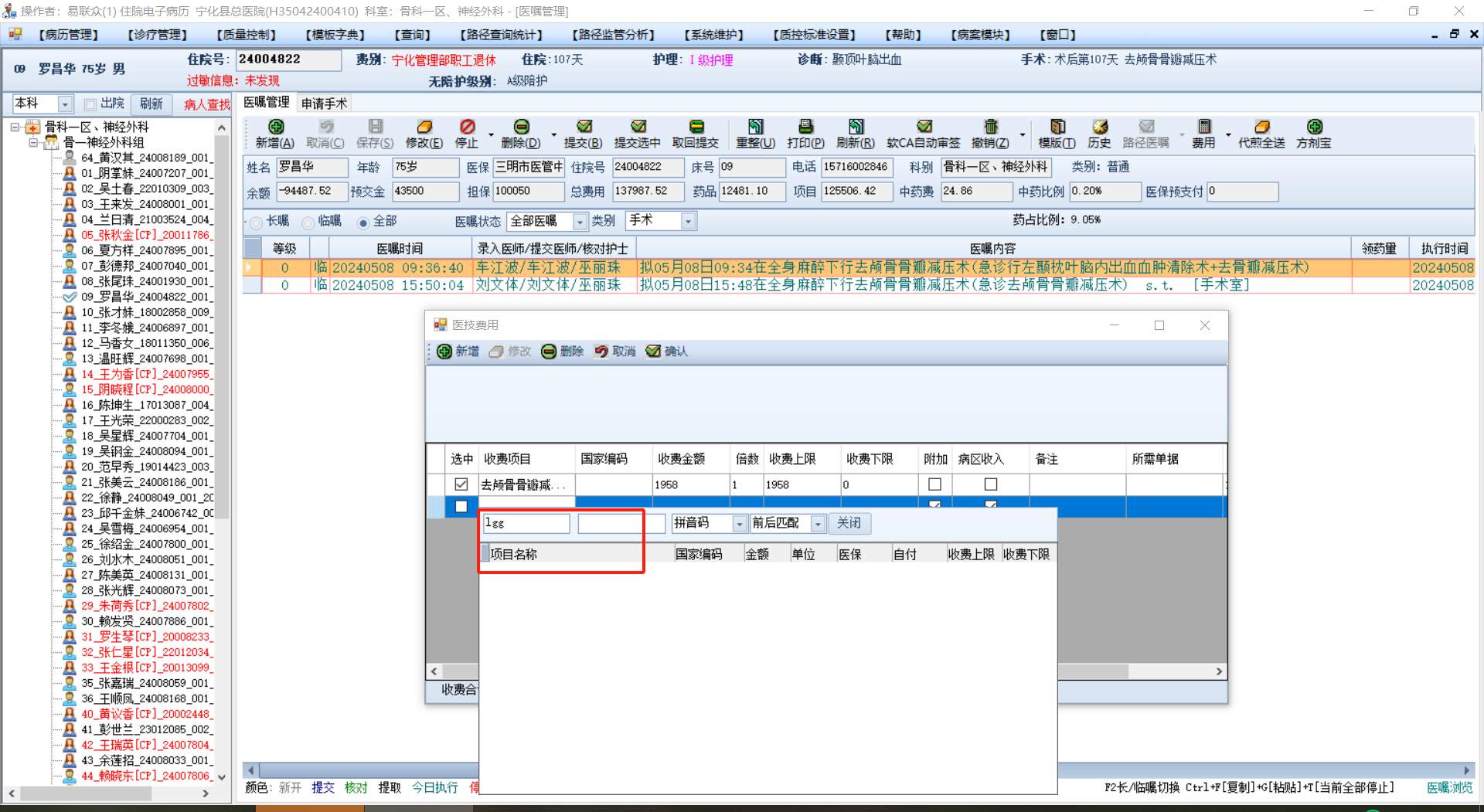The image size is (1484, 812).
Task: Select patient 09_罗昌华_24004822_001 in tree
Action: pos(146,297)
